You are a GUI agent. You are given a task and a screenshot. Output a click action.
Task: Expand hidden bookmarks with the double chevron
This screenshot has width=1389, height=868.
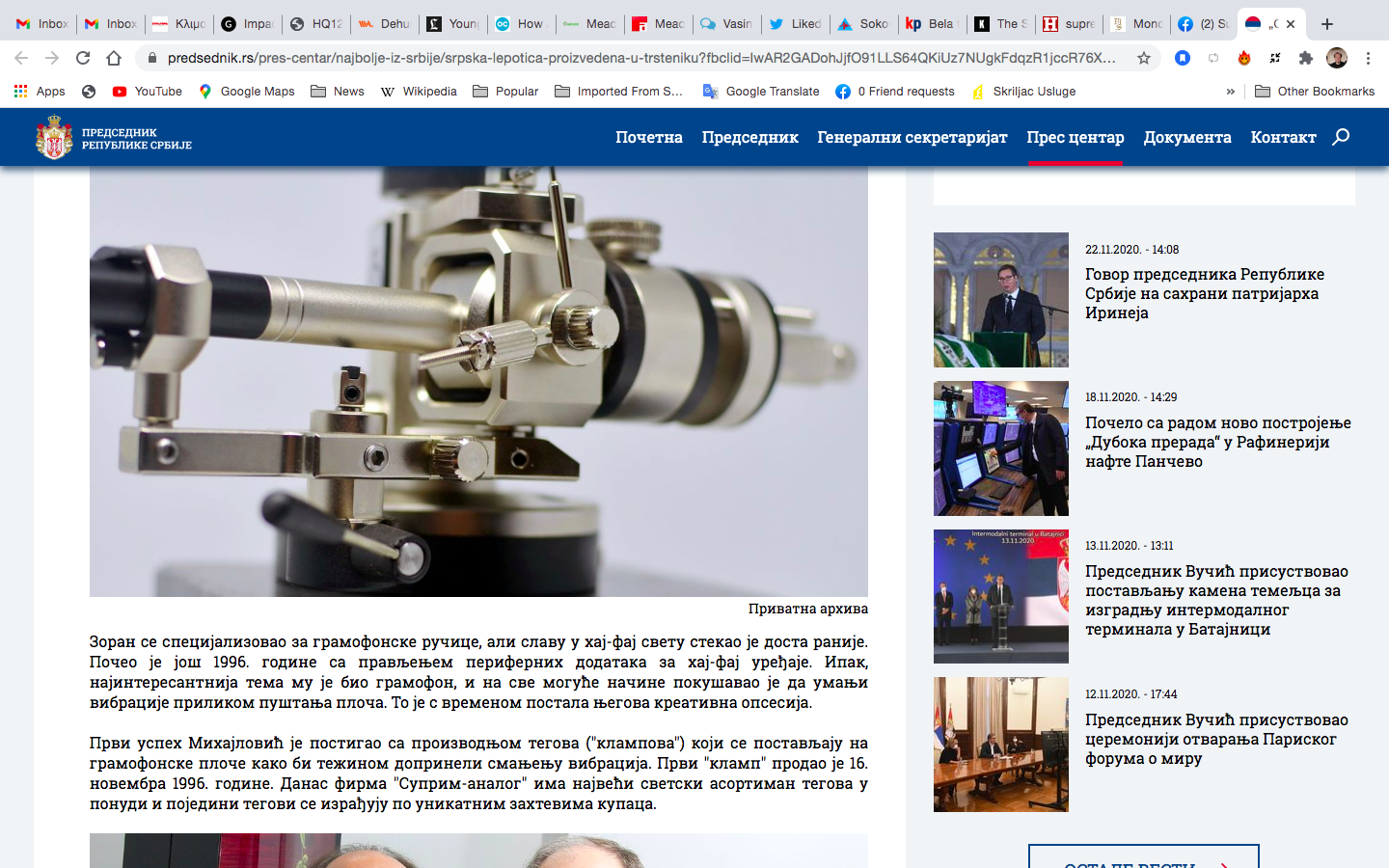[1230, 92]
